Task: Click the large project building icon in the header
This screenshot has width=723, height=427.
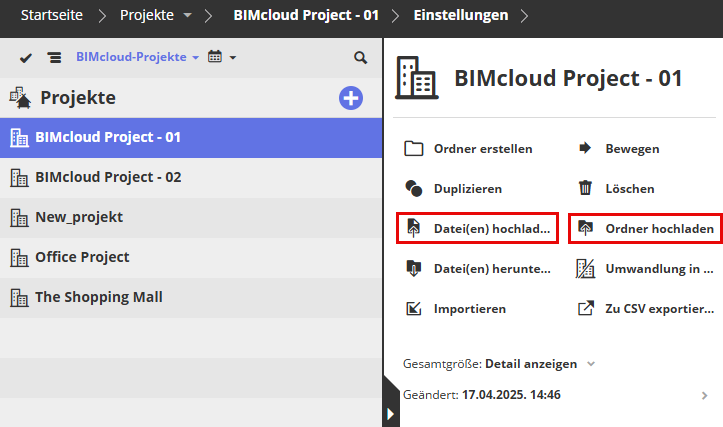Action: pos(416,78)
